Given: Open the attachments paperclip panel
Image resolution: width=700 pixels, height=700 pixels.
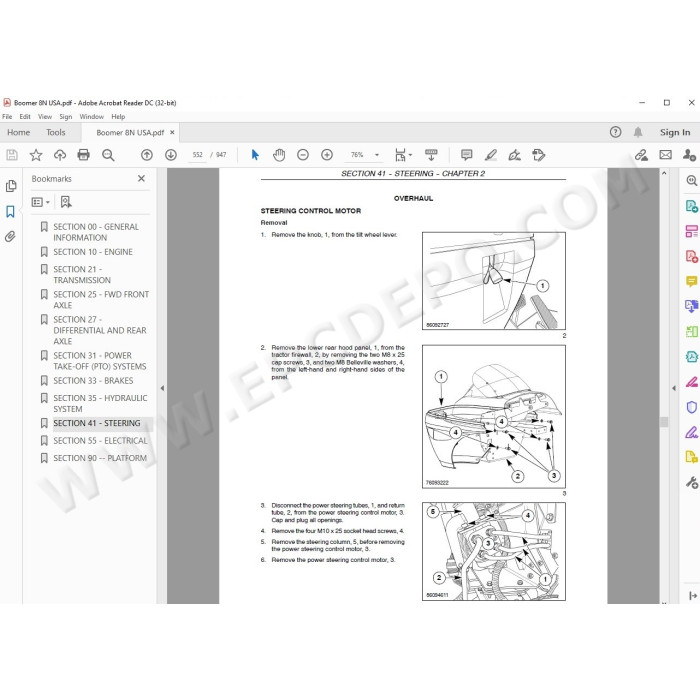Looking at the screenshot, I should click(x=10, y=236).
